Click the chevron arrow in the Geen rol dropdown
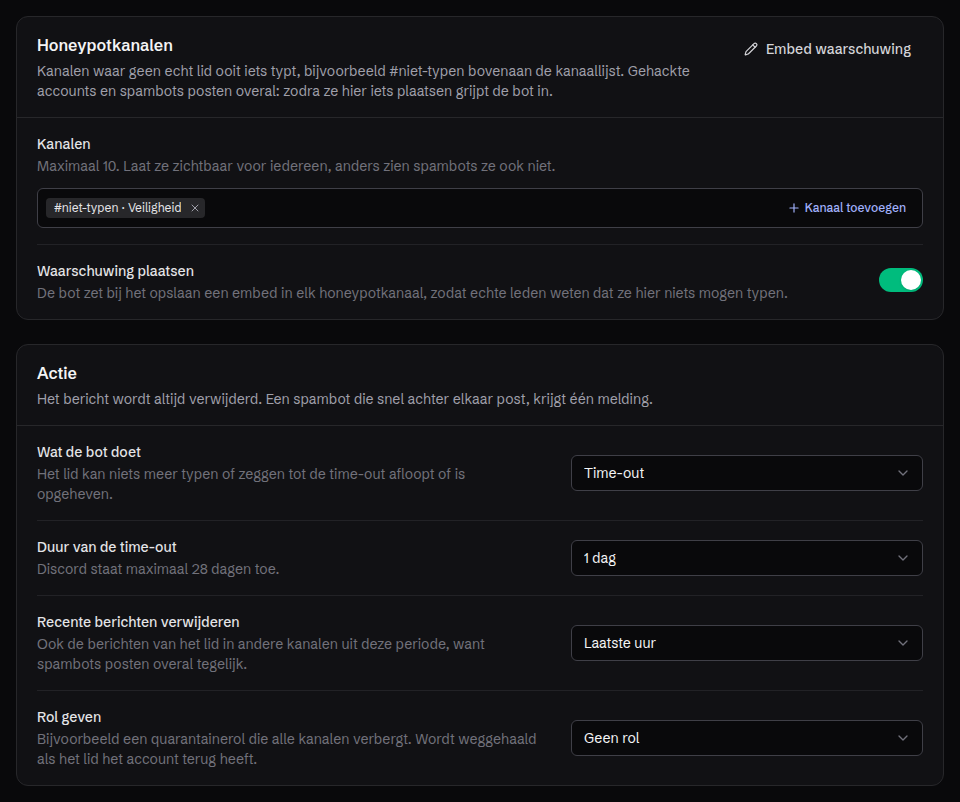Screen dimensions: 960x802 coord(903,738)
